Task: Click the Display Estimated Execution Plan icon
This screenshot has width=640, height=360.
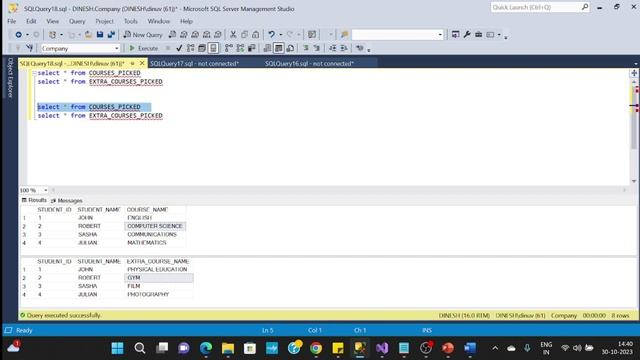Action: (x=191, y=48)
